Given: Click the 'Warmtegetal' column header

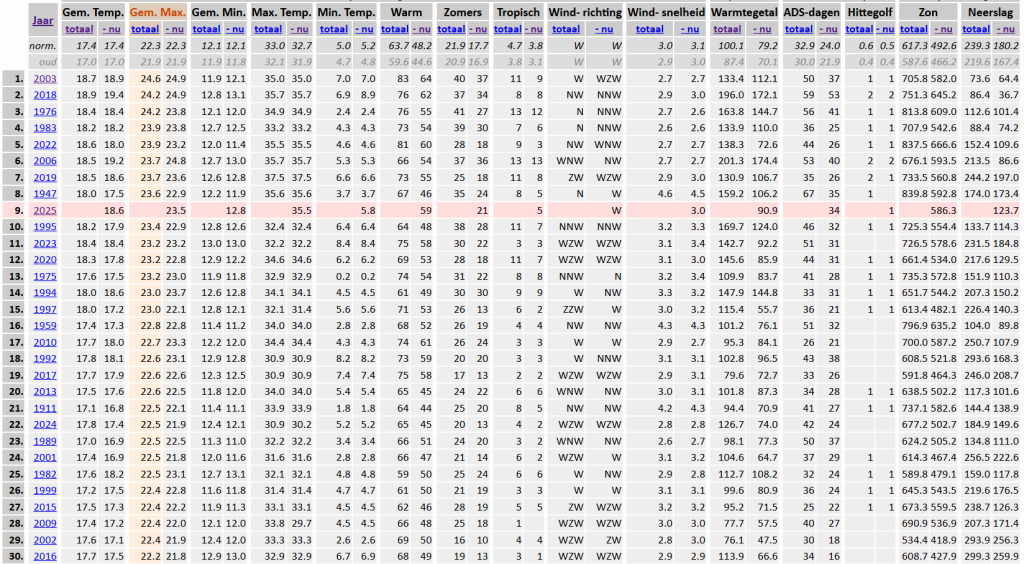Looking at the screenshot, I should [744, 12].
